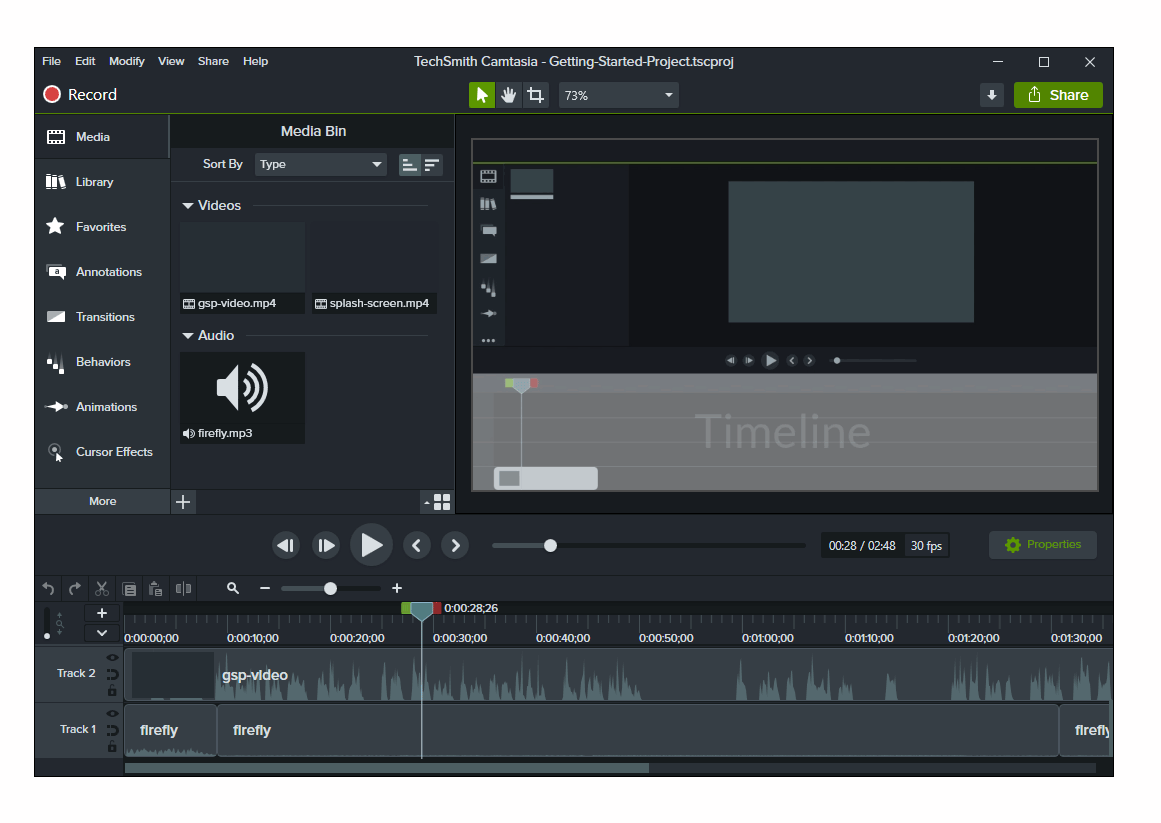Cut selection with scissors icon
The height and width of the screenshot is (823, 1161).
102,588
